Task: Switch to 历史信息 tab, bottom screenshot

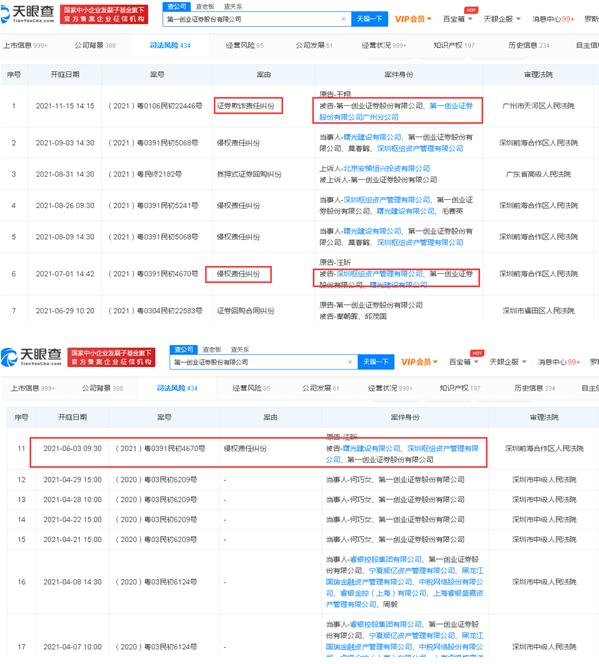Action: point(535,388)
